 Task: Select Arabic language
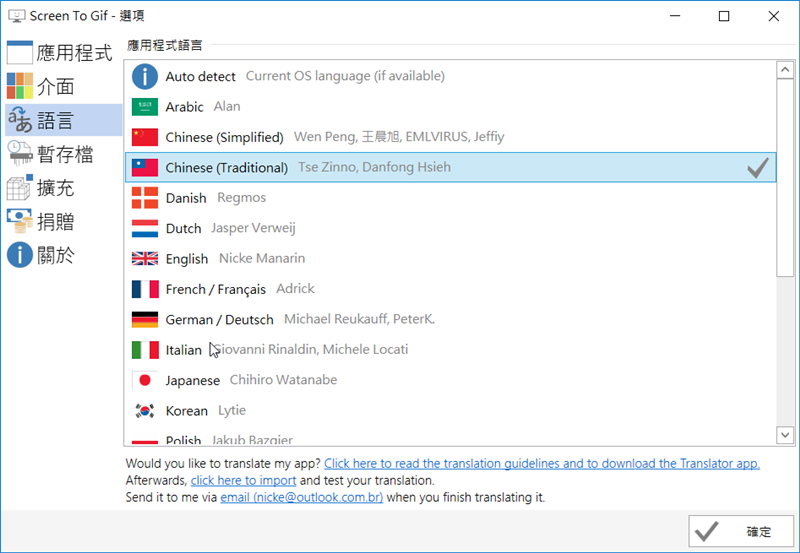pos(451,107)
